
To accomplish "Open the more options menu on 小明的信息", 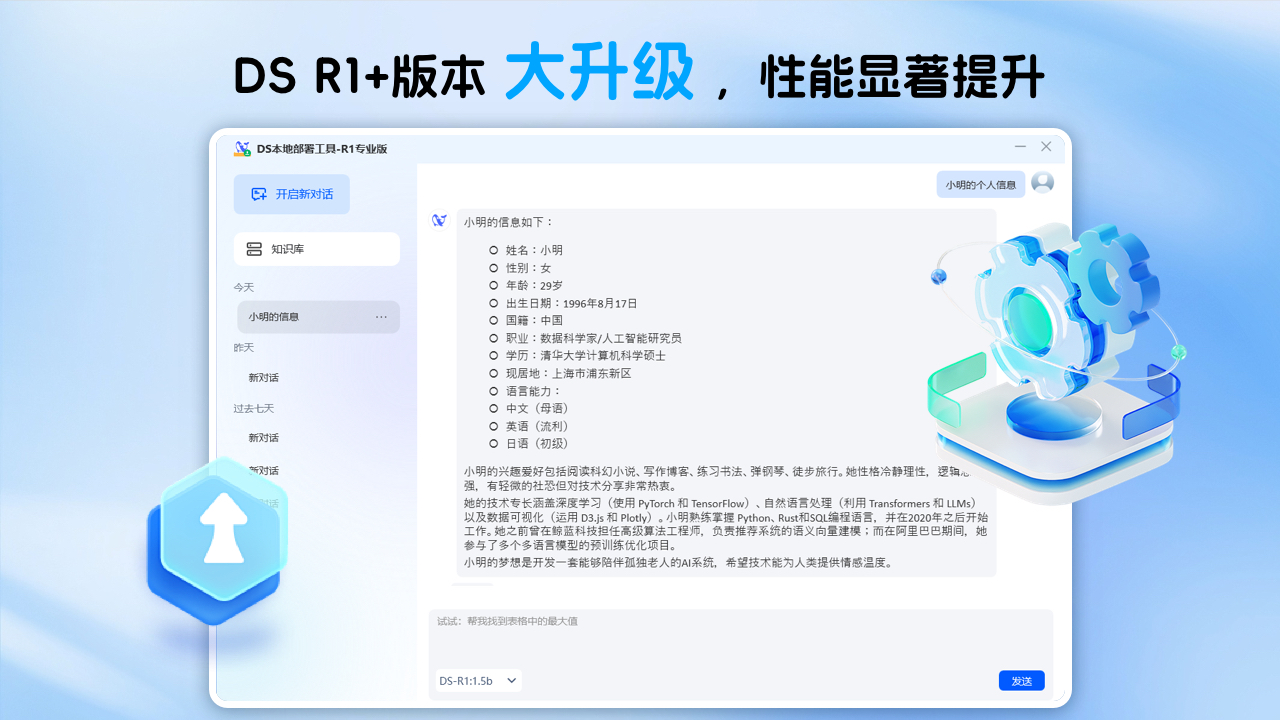I will (x=381, y=316).
